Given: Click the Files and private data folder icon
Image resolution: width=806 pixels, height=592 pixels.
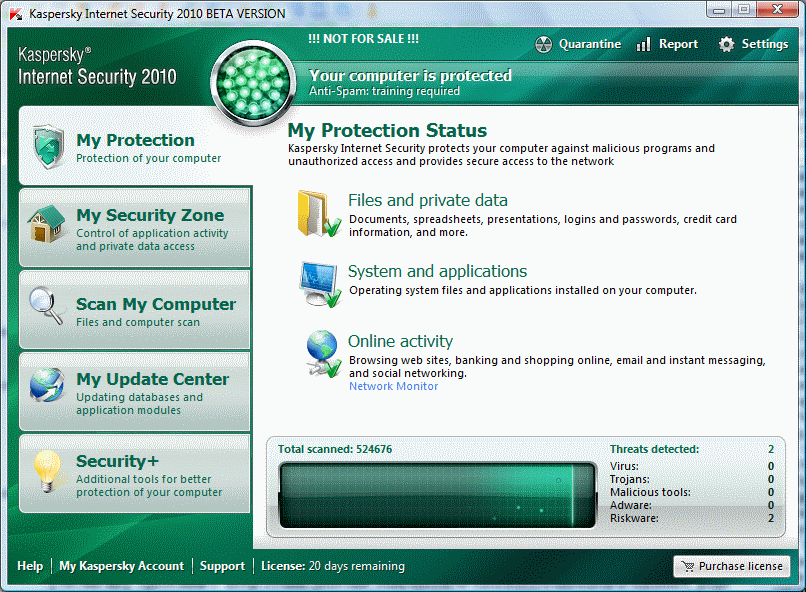Looking at the screenshot, I should tap(319, 213).
